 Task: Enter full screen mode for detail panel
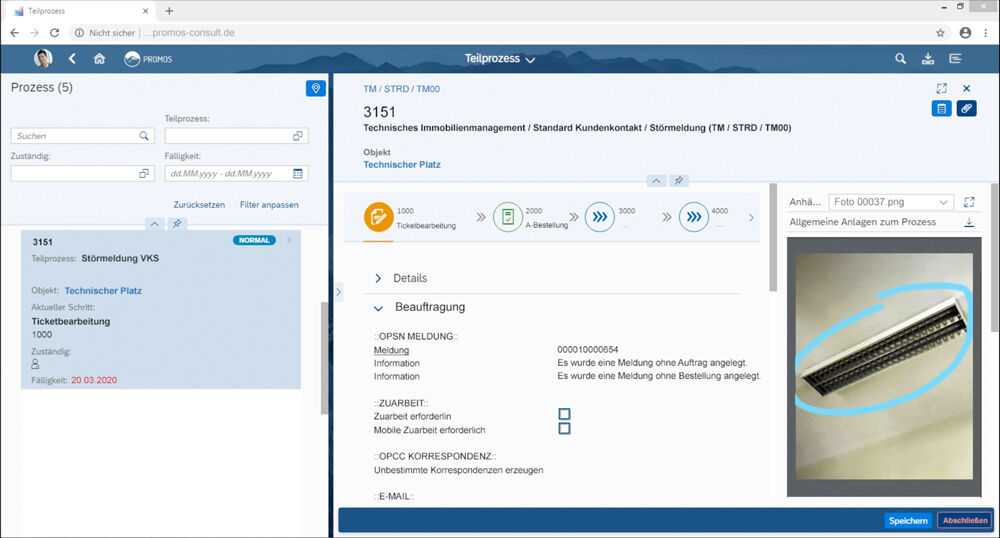click(x=941, y=89)
